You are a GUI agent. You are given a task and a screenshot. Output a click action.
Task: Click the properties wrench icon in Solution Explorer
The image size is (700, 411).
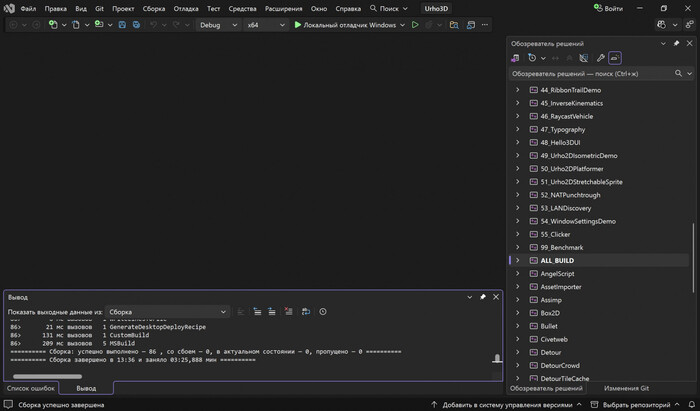pos(601,58)
